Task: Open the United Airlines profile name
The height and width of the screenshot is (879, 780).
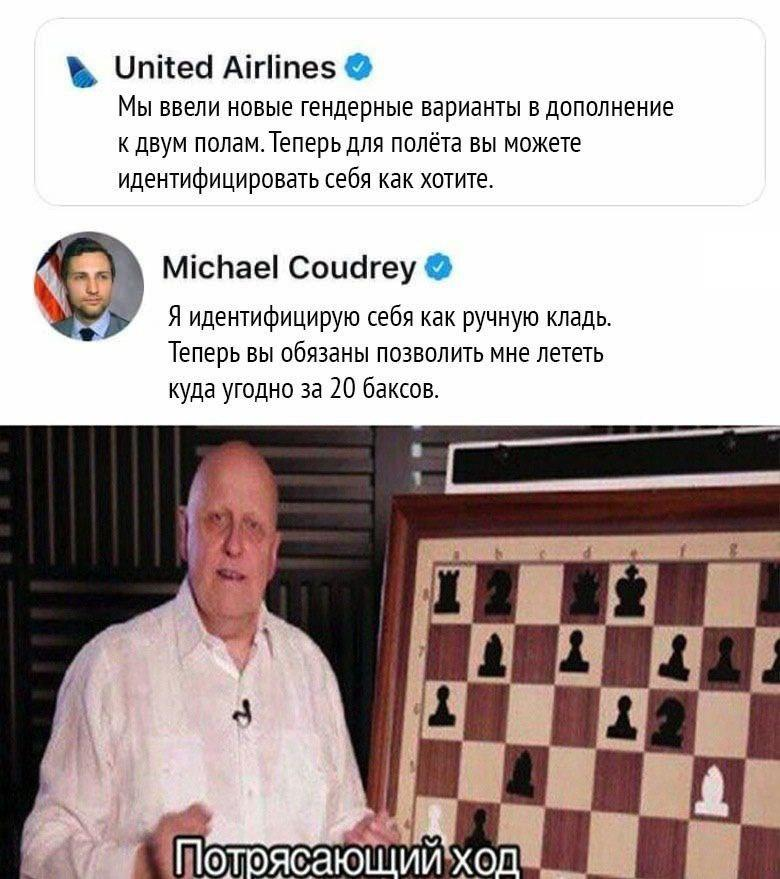Action: [225, 67]
